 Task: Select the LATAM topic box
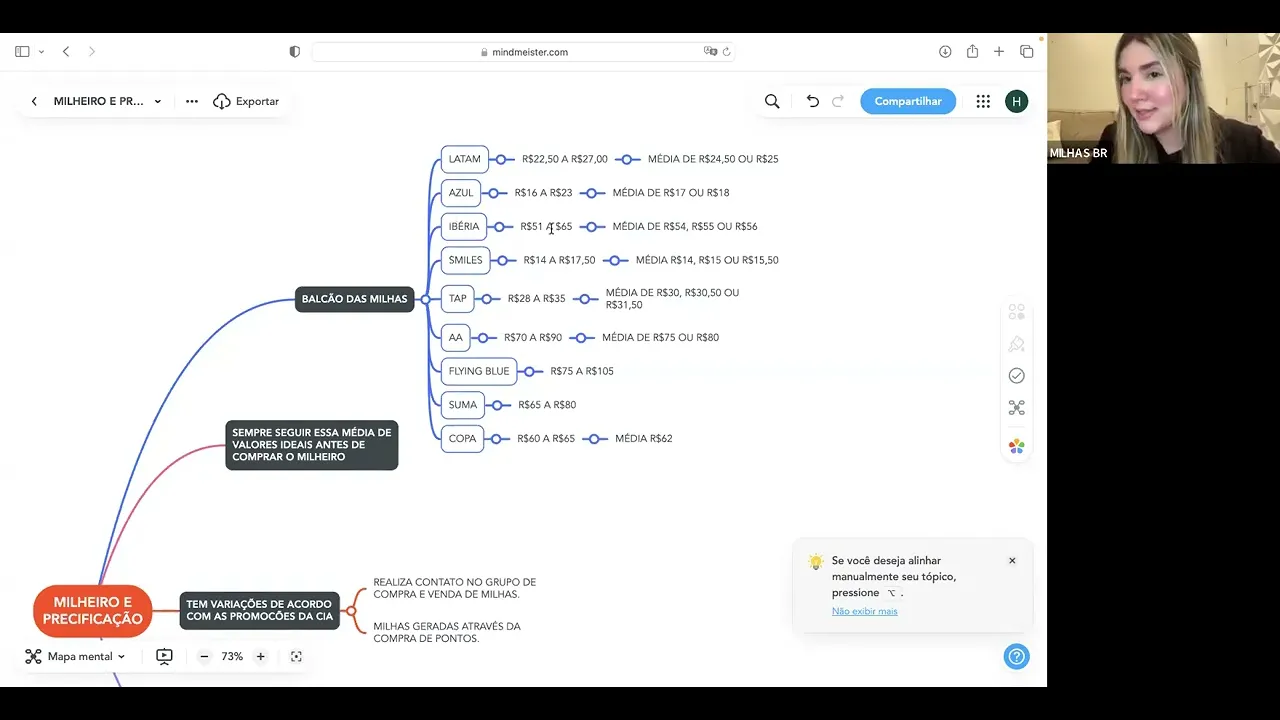click(x=465, y=159)
